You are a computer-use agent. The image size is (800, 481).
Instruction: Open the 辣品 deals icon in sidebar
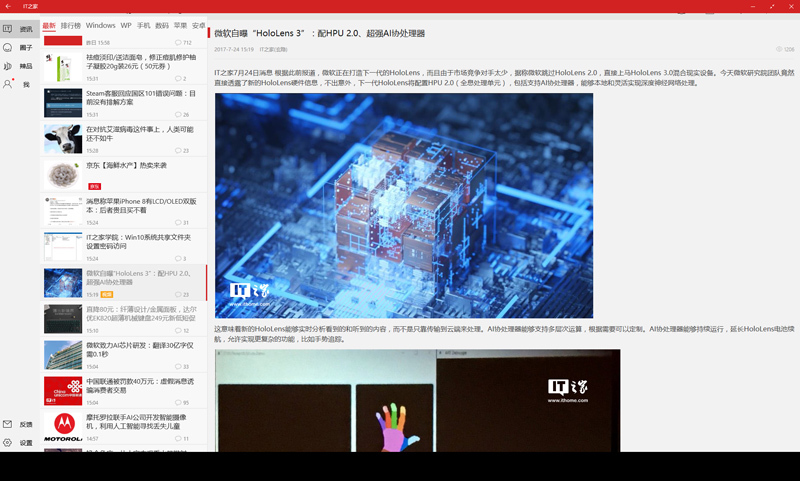coord(8,66)
